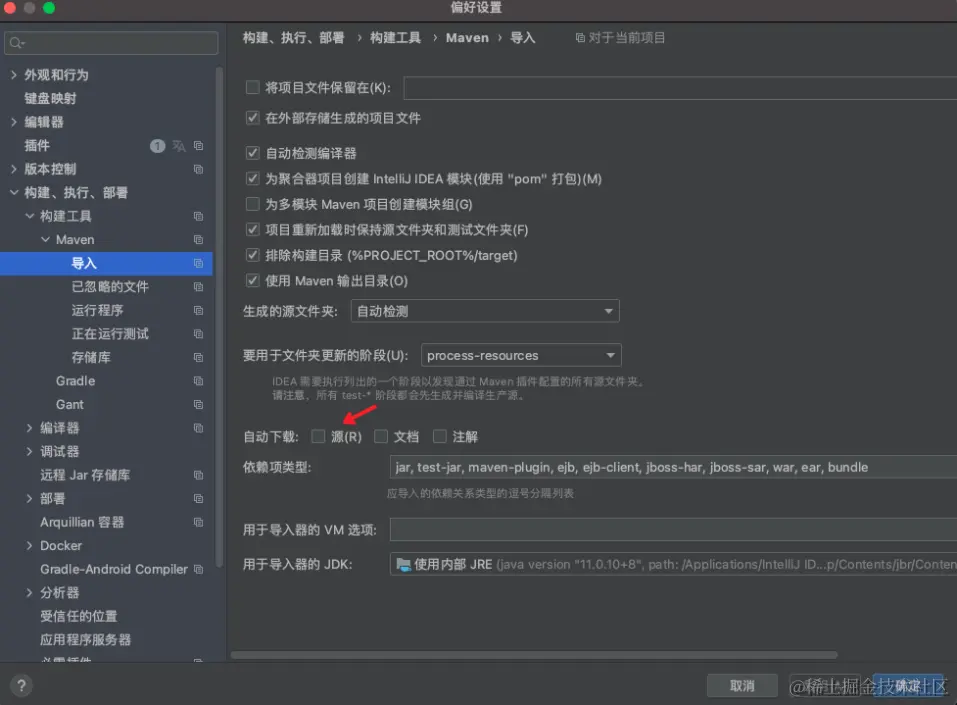
Task: Expand 外观和行为 section
Action: point(13,75)
